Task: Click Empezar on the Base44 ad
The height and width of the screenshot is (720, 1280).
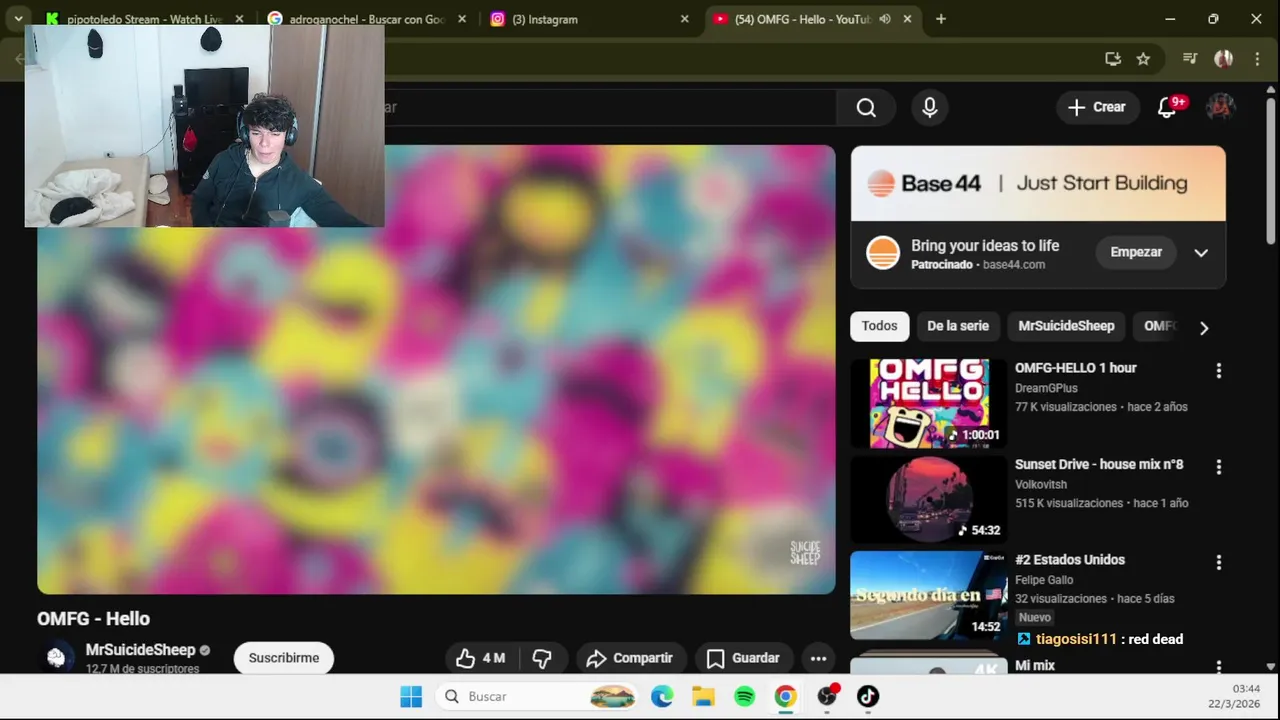Action: [x=1136, y=253]
